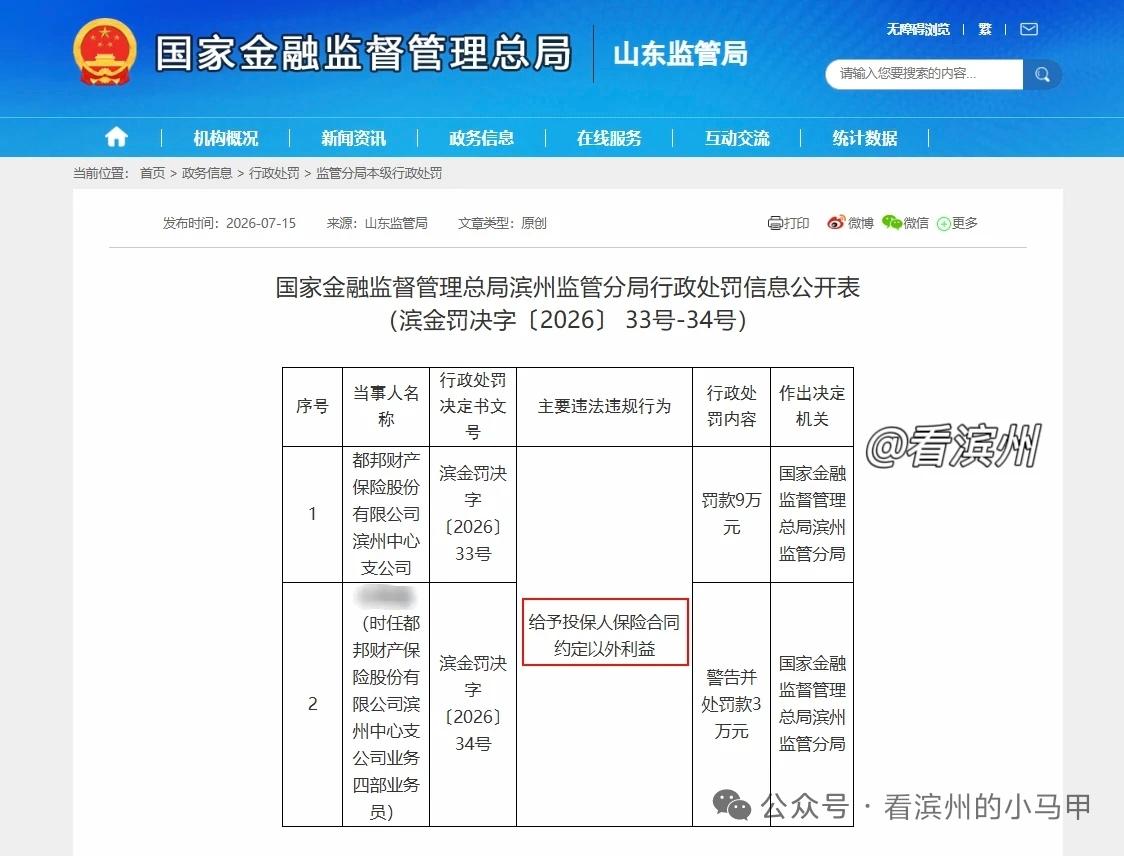
Task: Follow the 监管分局本级行政处罚 breadcrumb link
Action: pos(379,173)
